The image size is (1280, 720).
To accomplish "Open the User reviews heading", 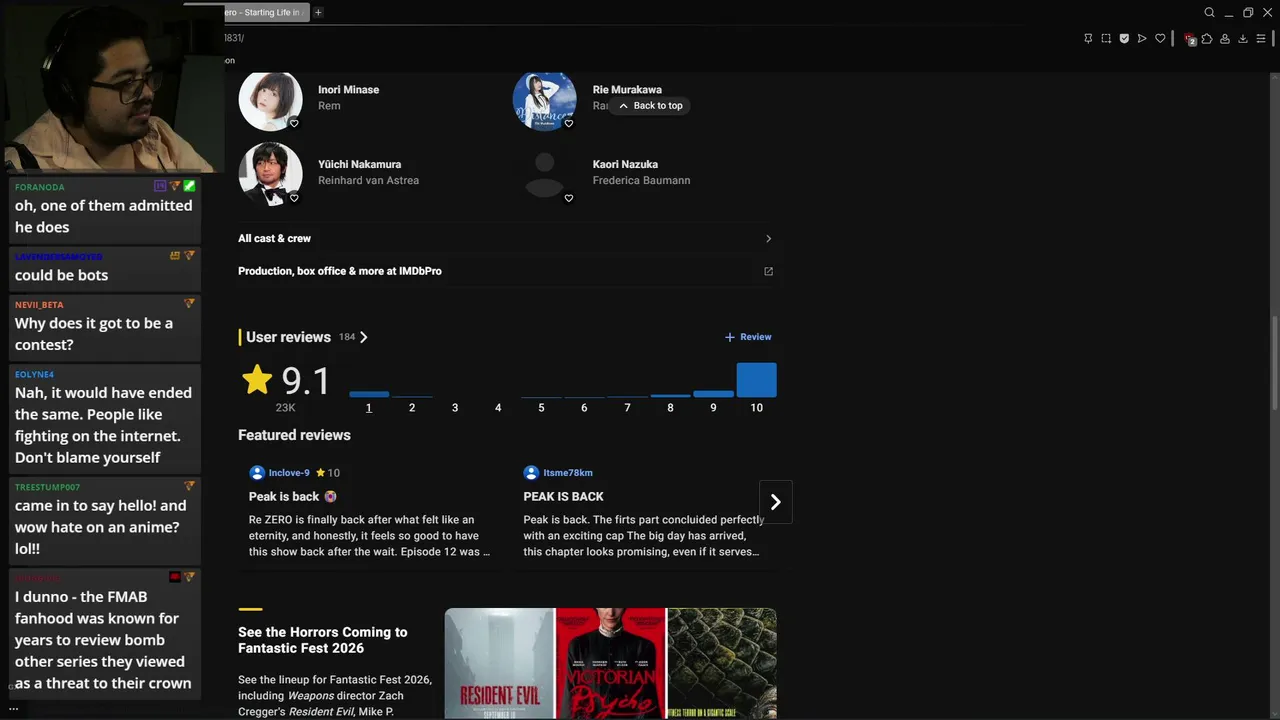I will (288, 337).
